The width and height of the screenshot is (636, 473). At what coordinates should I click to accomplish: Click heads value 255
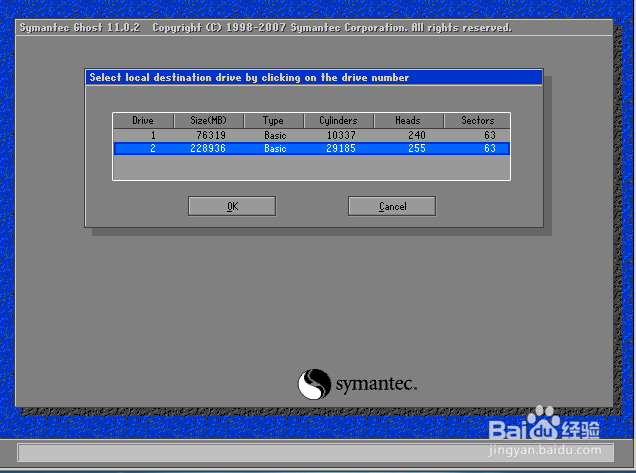tap(417, 148)
